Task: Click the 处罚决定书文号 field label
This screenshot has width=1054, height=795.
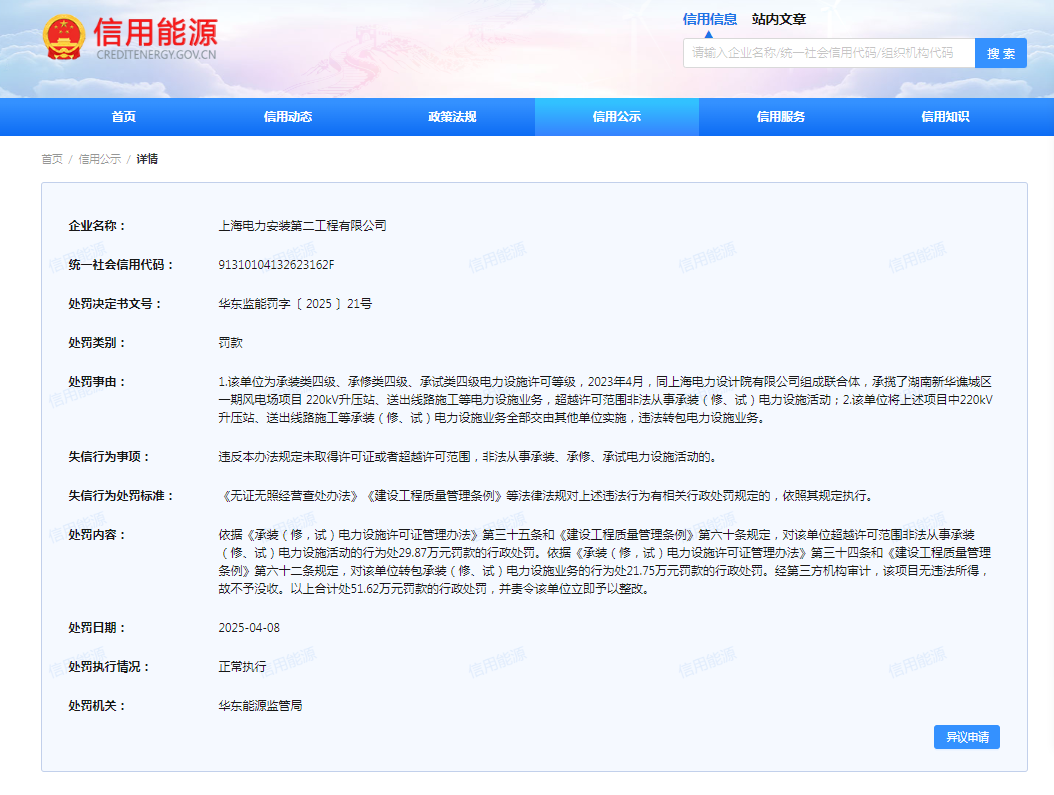Action: 115,304
